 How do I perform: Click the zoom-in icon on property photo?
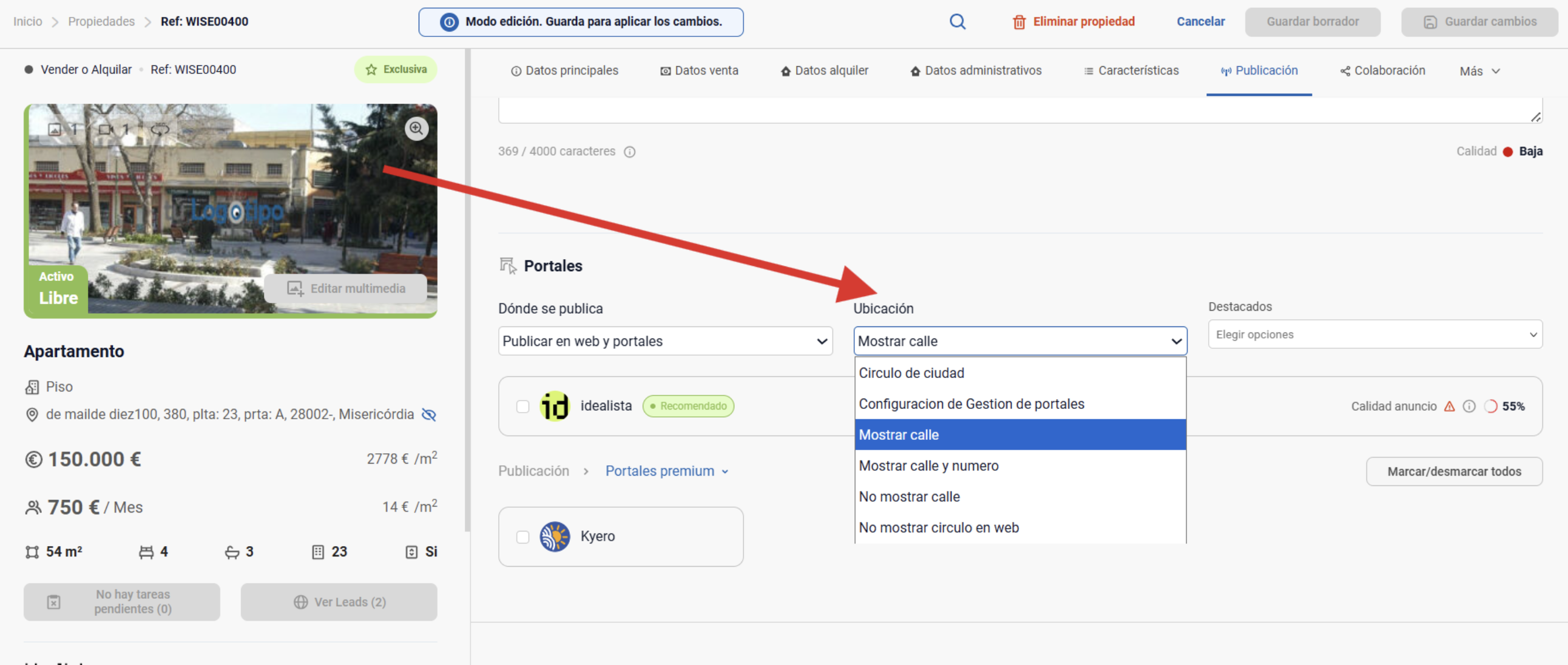point(416,129)
